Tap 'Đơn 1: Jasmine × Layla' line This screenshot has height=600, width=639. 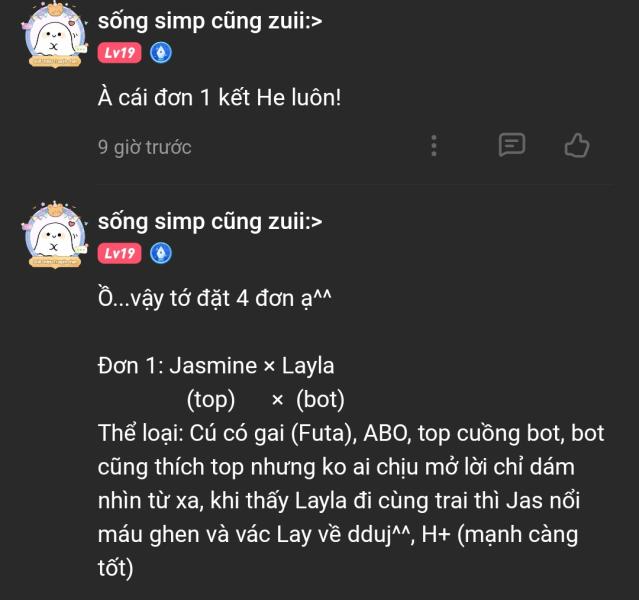(216, 366)
